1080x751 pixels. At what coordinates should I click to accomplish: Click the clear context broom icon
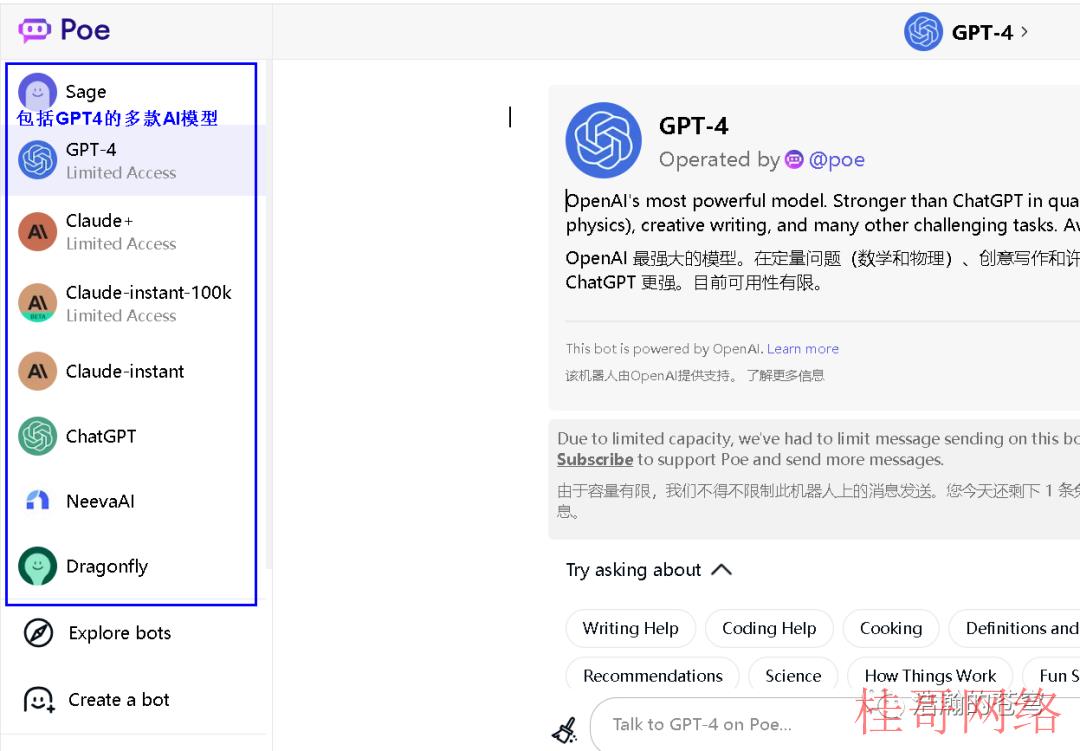565,730
